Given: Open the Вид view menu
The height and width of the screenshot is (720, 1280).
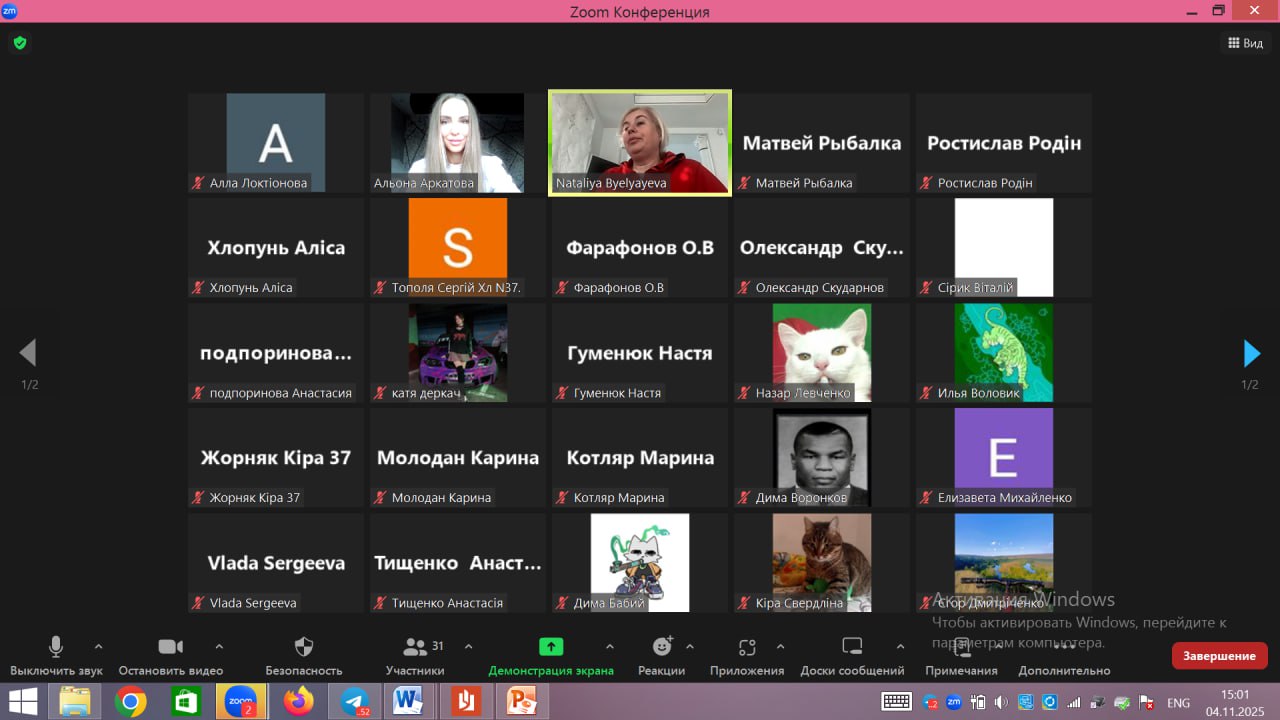Looking at the screenshot, I should tap(1245, 43).
